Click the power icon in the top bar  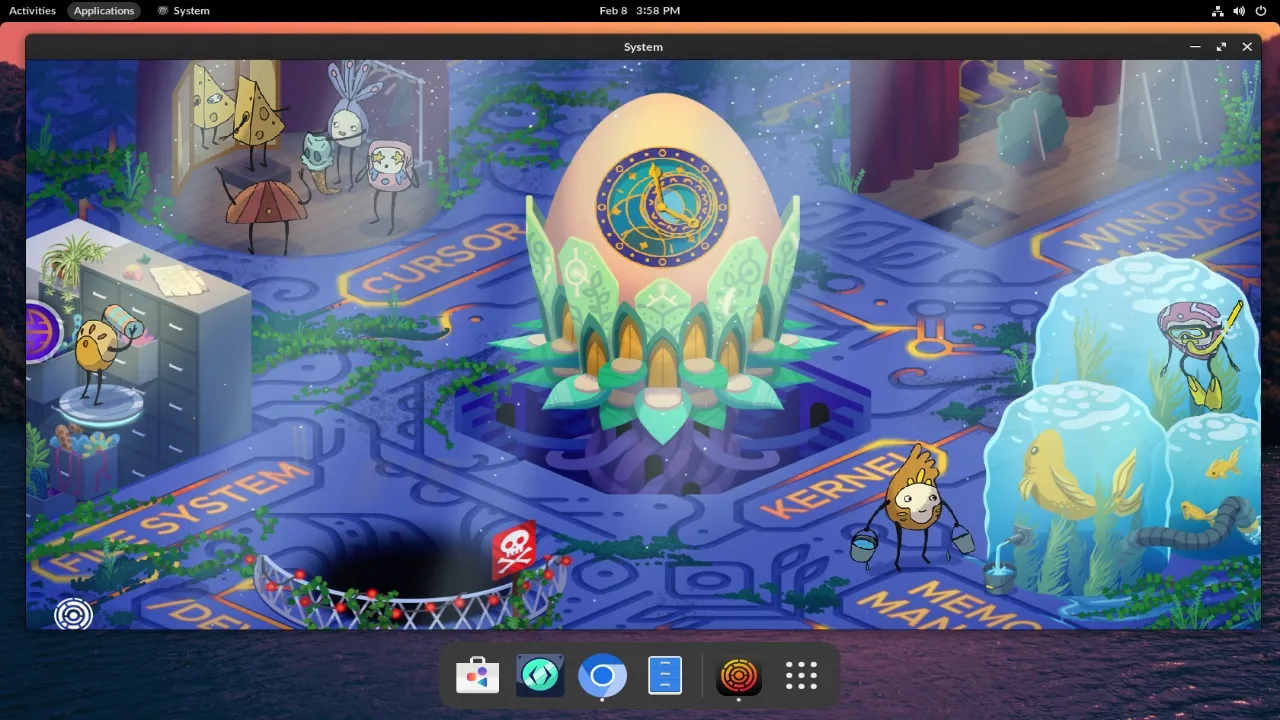pyautogui.click(x=1260, y=11)
